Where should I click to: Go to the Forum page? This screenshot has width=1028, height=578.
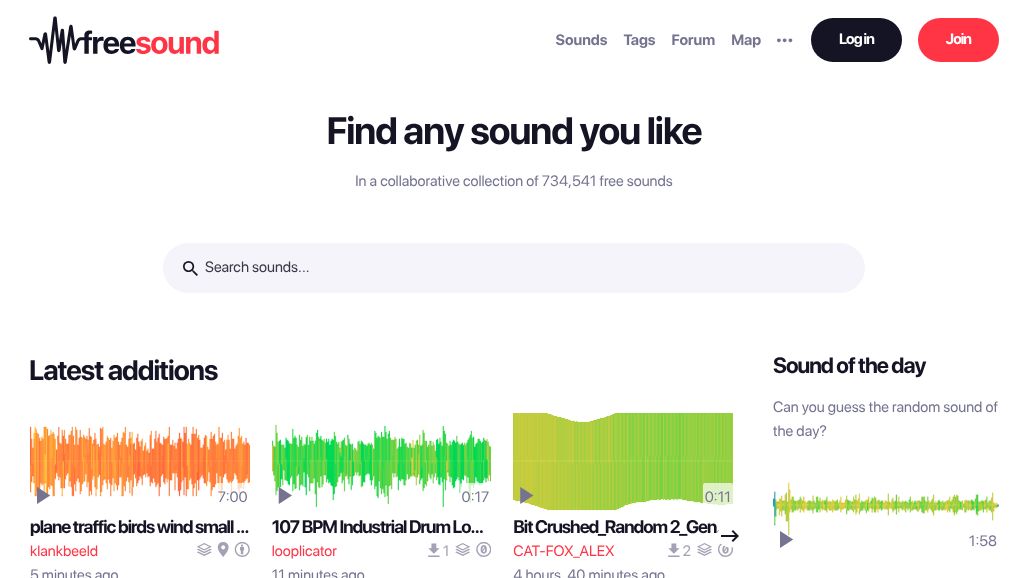click(x=693, y=40)
